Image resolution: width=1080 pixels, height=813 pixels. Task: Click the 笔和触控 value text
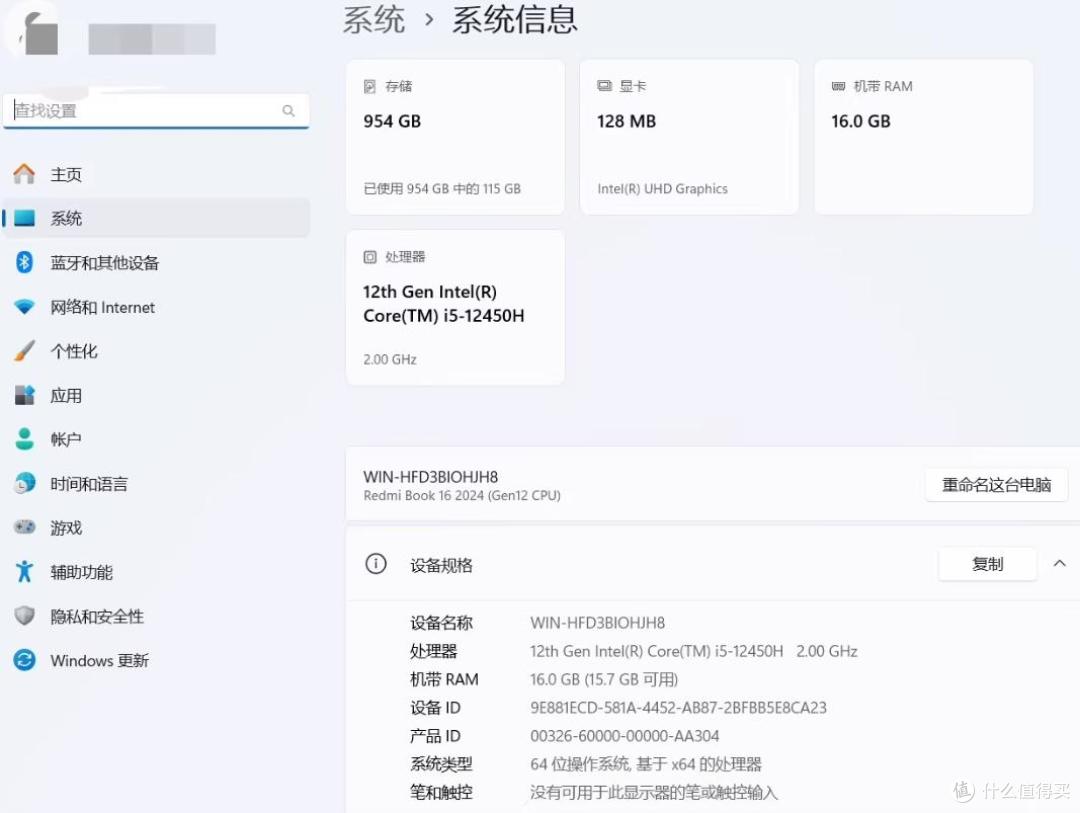(x=654, y=792)
